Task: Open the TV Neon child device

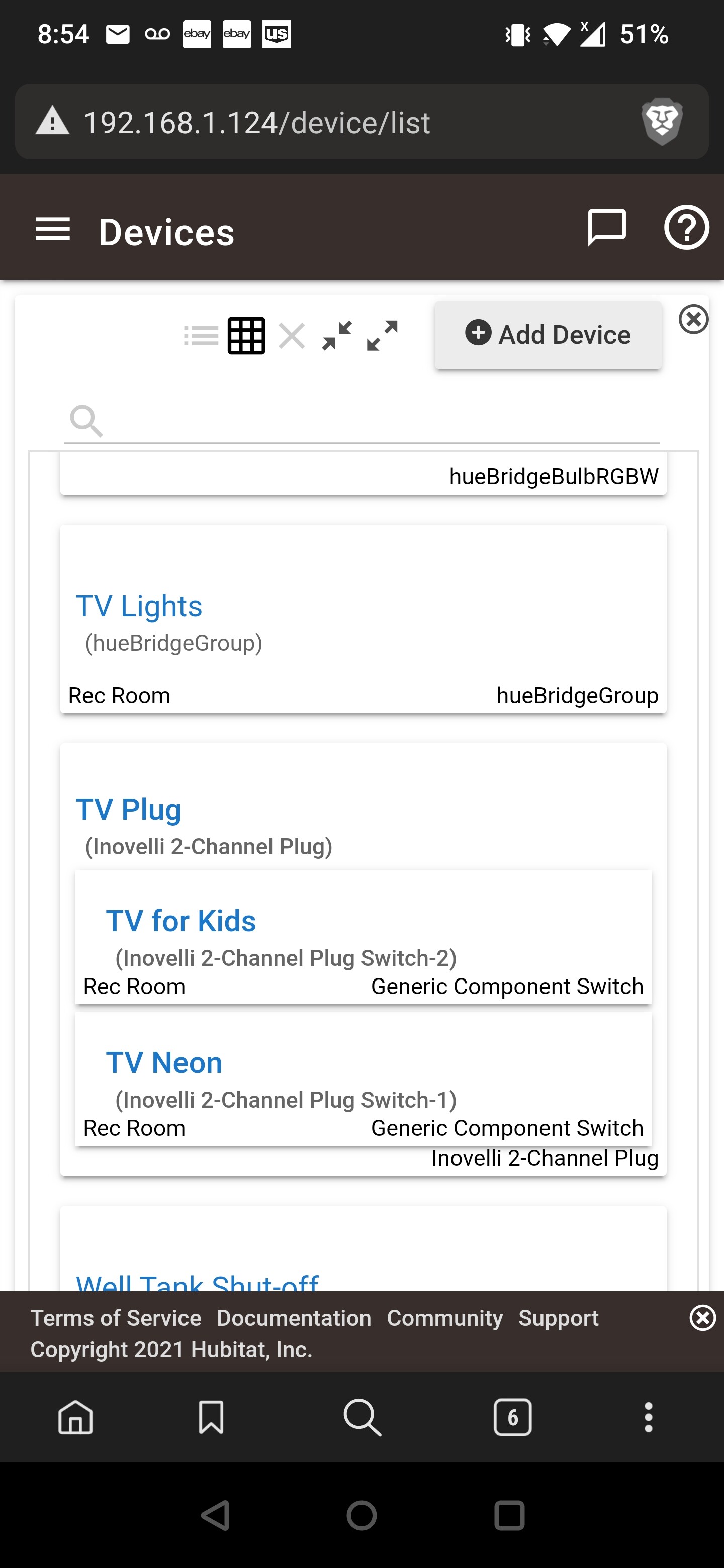Action: click(164, 1062)
